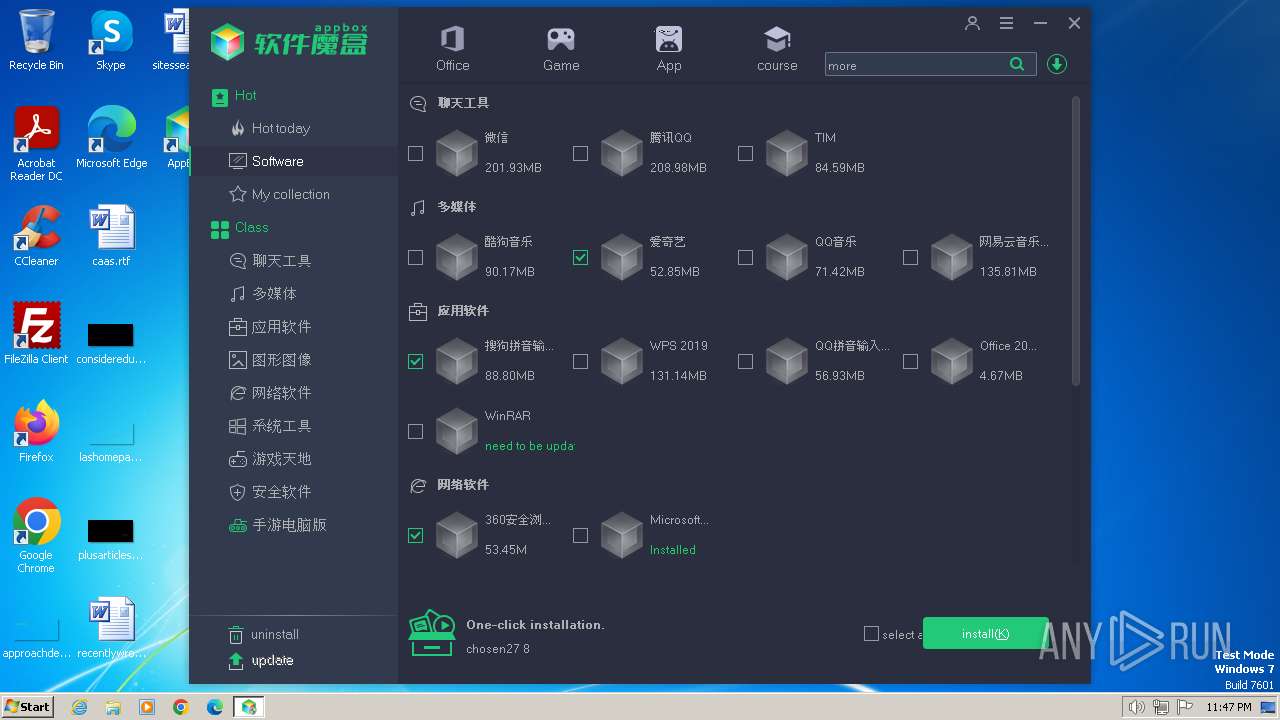Click the green magnifier search icon

click(x=1017, y=64)
